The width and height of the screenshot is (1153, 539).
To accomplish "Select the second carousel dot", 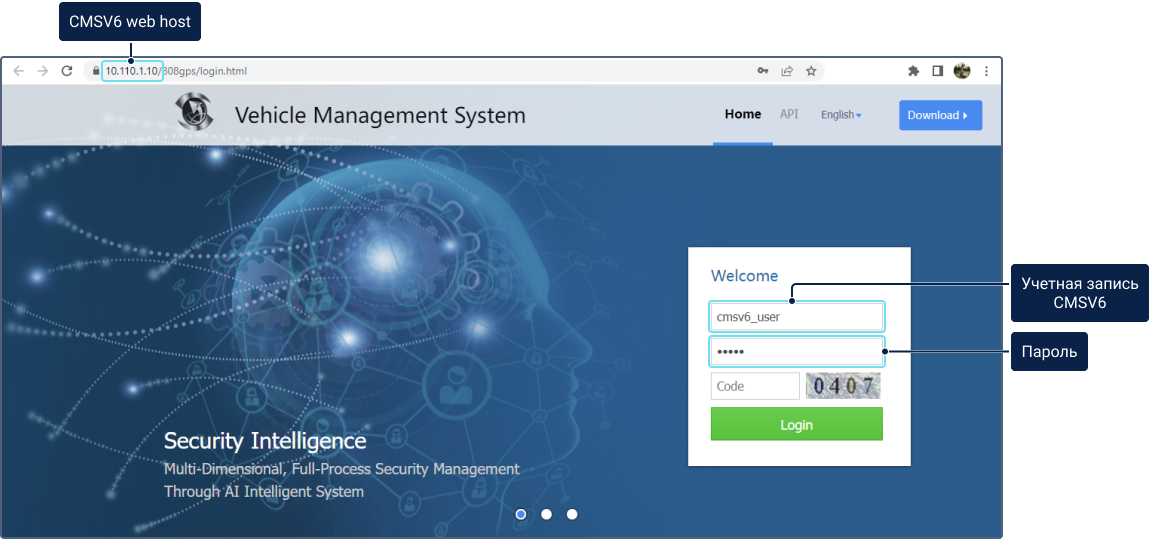I will coord(546,514).
